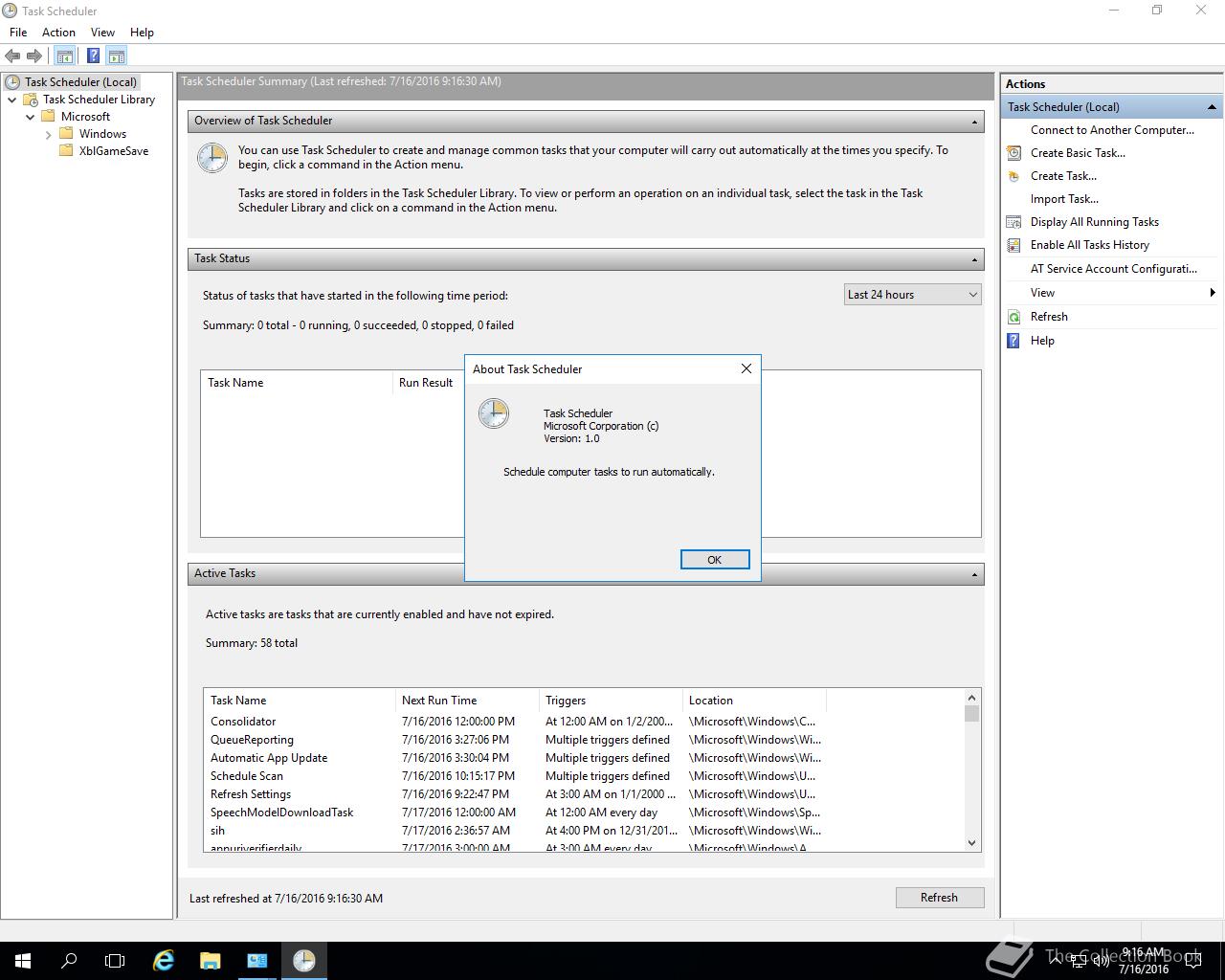Click the Run Result column header in Task Status
Image resolution: width=1225 pixels, height=980 pixels.
426,383
